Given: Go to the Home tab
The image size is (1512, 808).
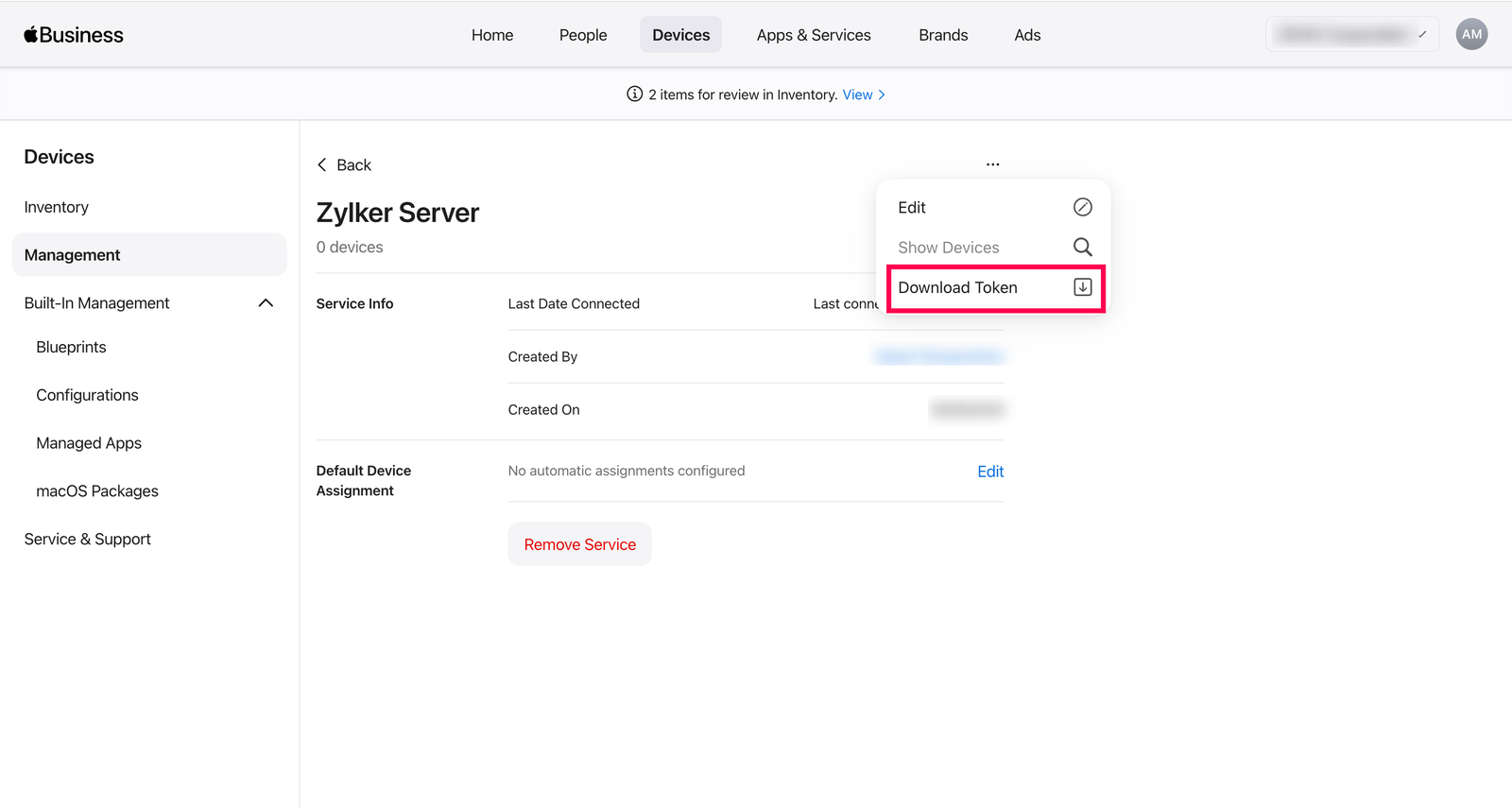Looking at the screenshot, I should [492, 35].
